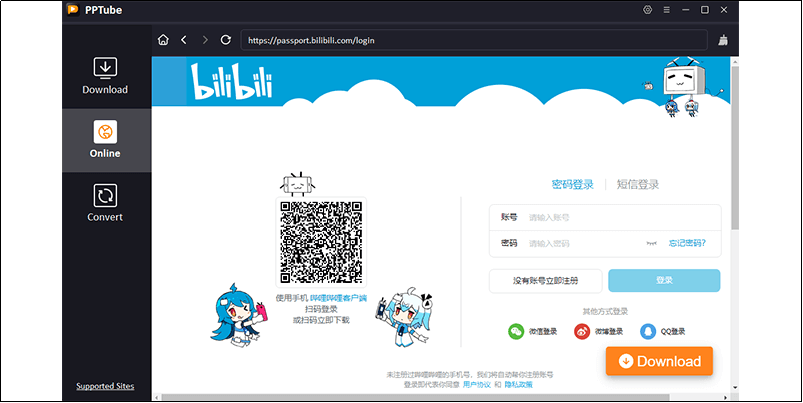Click the blue 登录 button
Viewport: 803px width, 403px height.
[x=664, y=281]
